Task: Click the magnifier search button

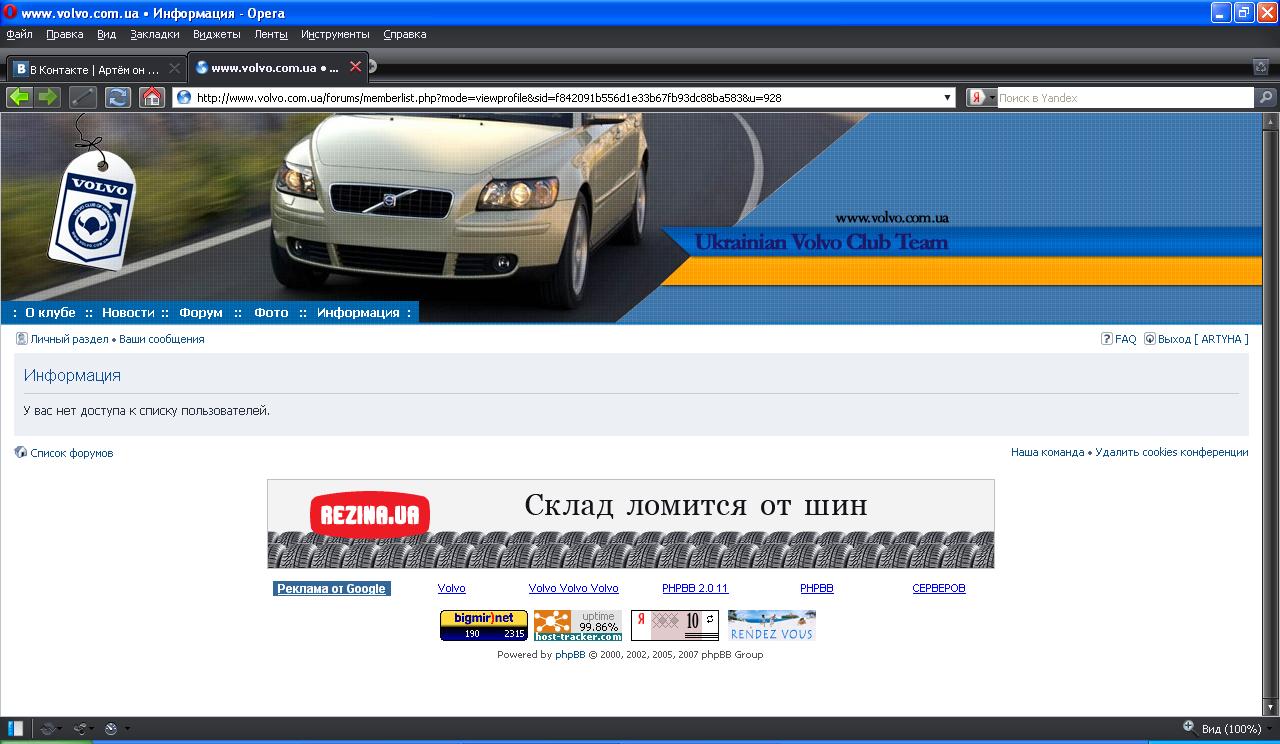Action: click(x=1266, y=98)
